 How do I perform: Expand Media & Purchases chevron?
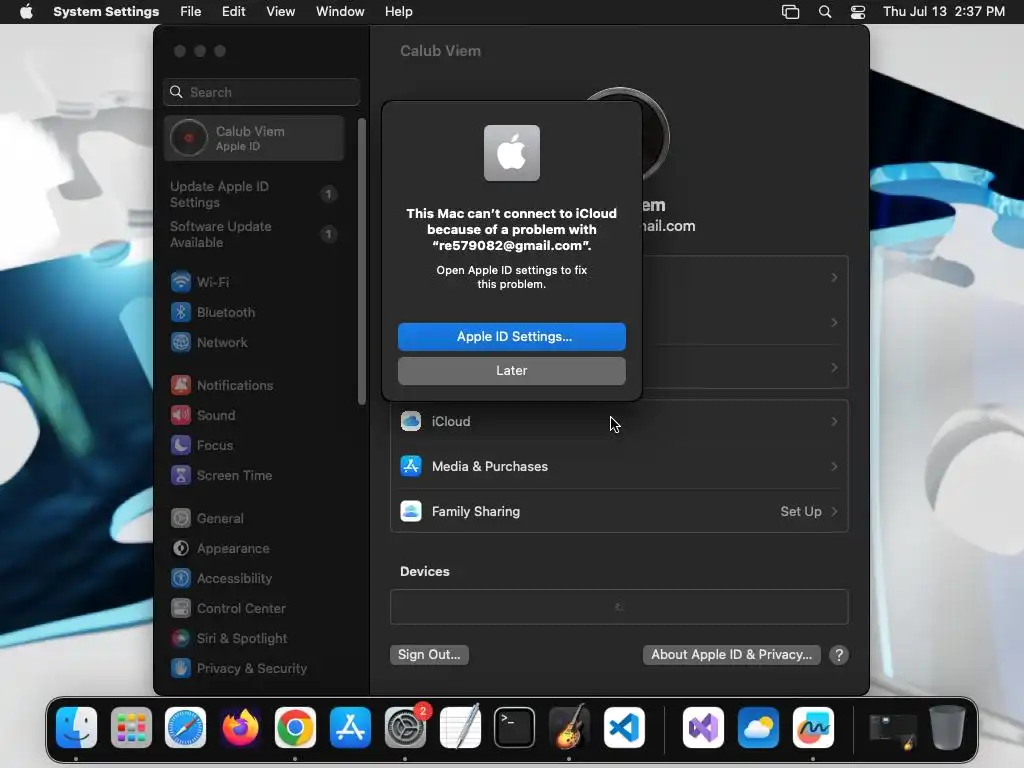click(x=835, y=466)
